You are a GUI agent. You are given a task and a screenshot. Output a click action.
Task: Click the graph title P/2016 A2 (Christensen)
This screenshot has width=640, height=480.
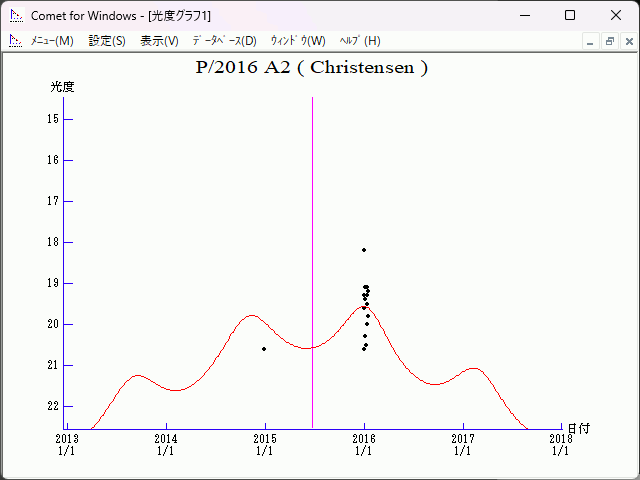(x=312, y=68)
